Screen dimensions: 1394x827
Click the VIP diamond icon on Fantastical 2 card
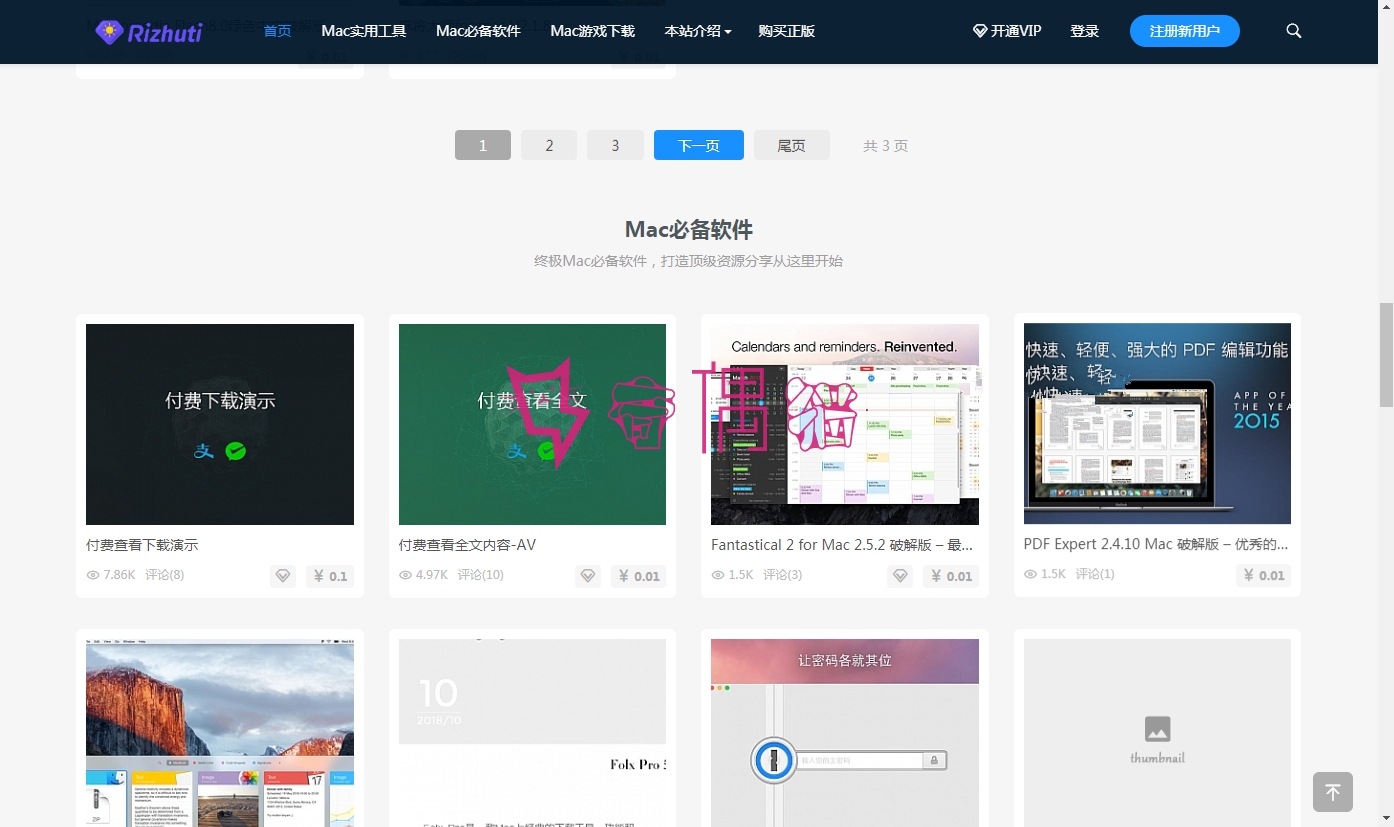click(x=900, y=576)
